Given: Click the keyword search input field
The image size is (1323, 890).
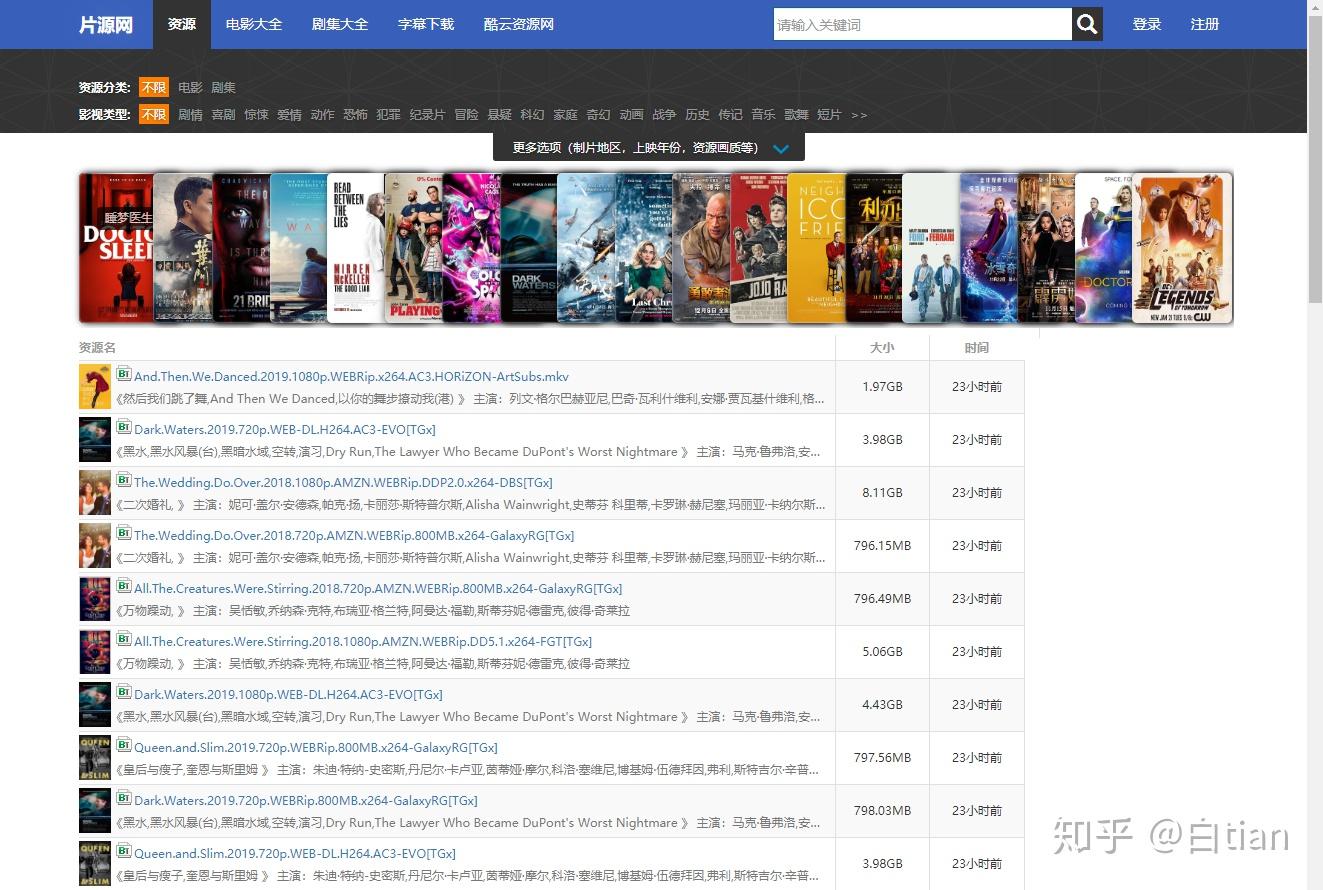Looking at the screenshot, I should [x=923, y=24].
